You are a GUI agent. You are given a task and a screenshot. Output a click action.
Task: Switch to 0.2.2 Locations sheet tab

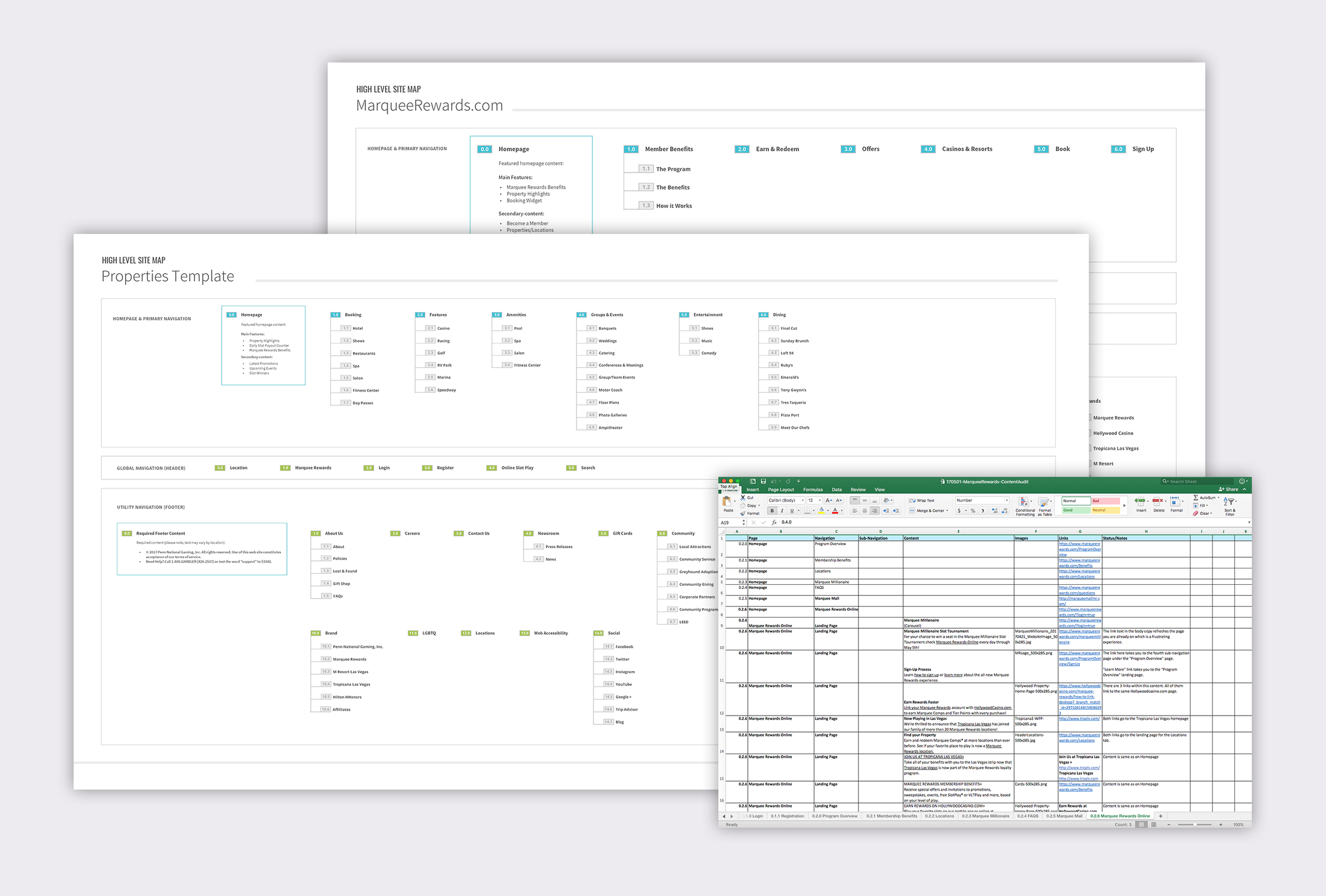click(x=939, y=816)
